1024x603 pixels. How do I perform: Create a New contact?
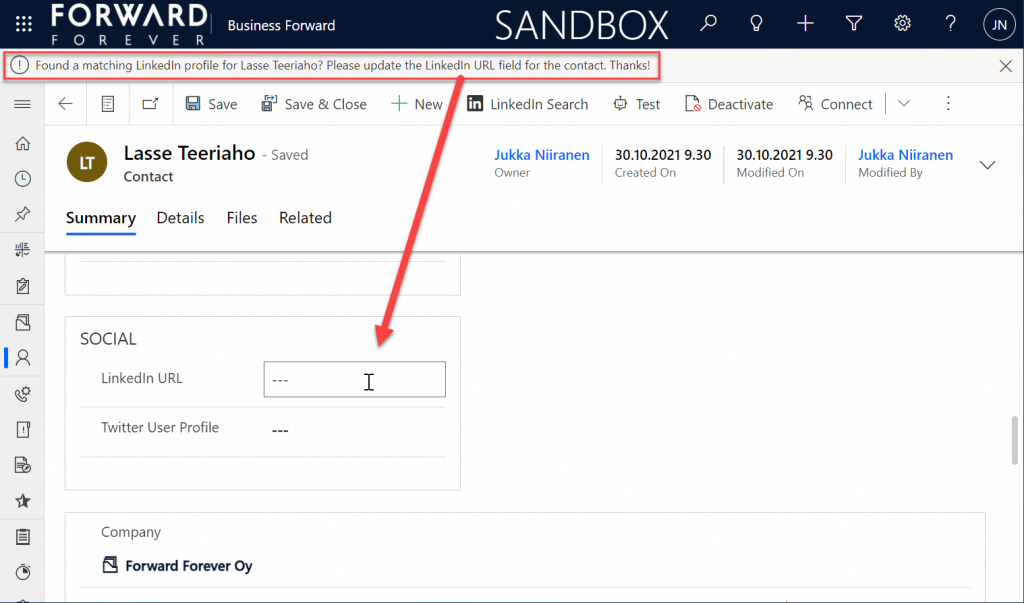pyautogui.click(x=417, y=104)
